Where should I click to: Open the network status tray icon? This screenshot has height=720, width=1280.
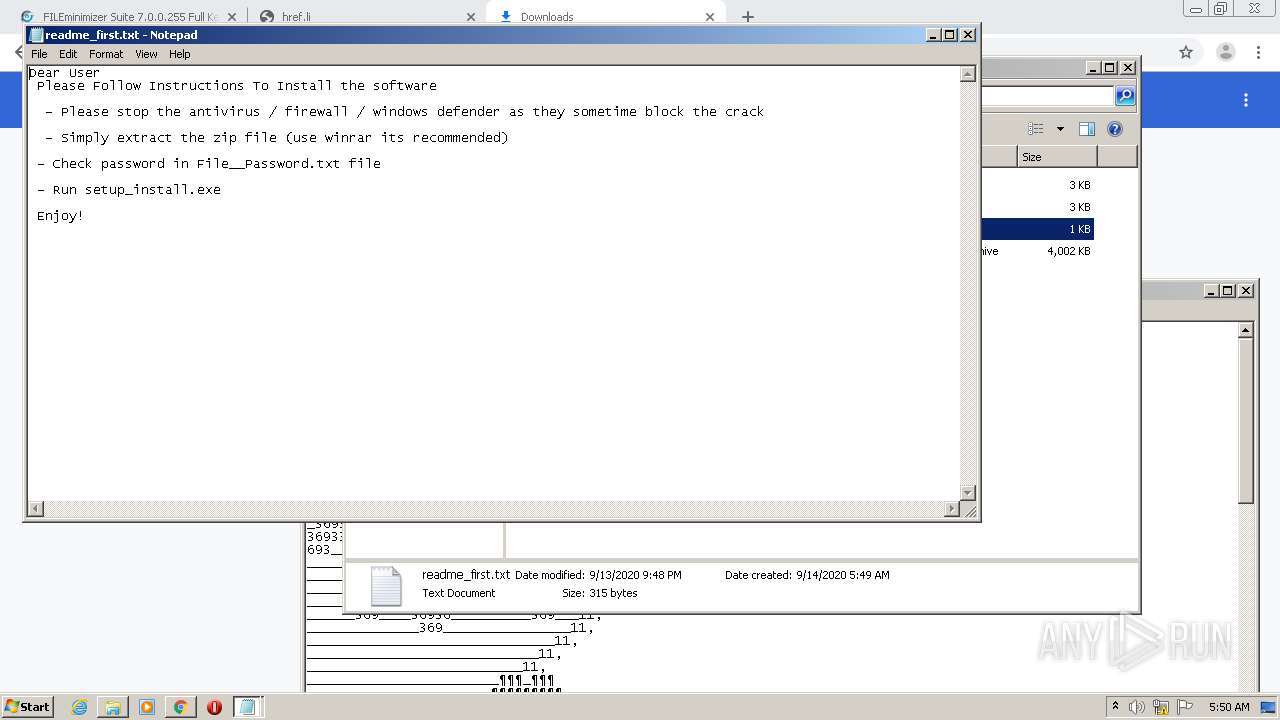[x=1161, y=707]
